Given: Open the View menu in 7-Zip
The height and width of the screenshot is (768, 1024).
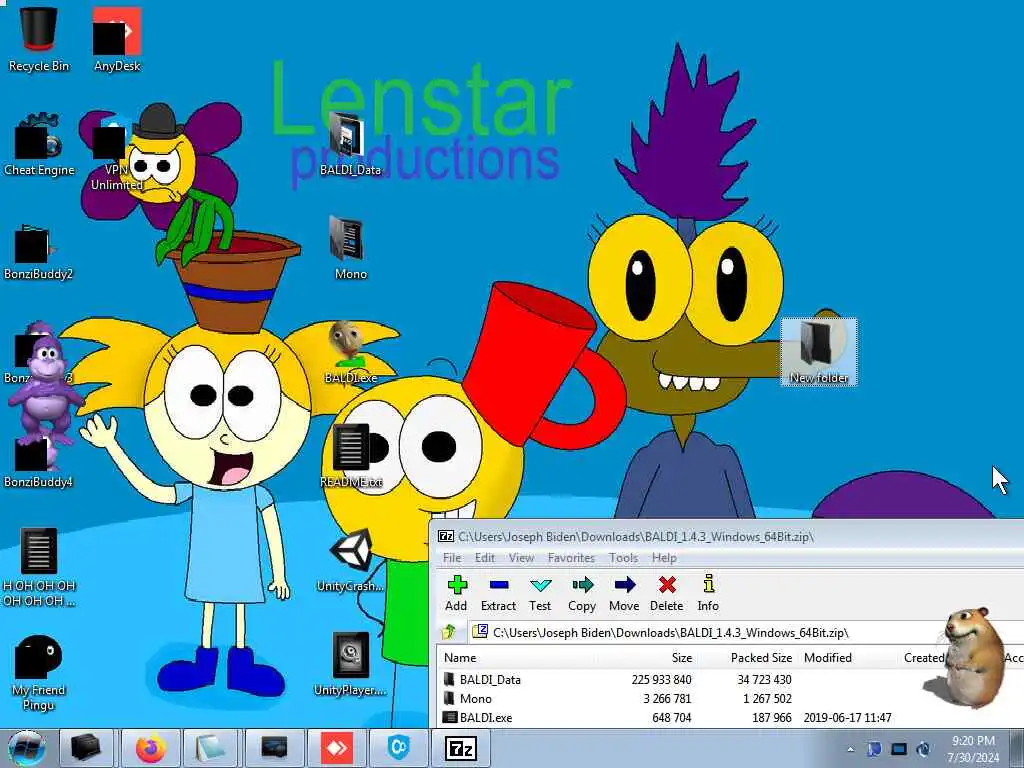Looking at the screenshot, I should tap(521, 558).
